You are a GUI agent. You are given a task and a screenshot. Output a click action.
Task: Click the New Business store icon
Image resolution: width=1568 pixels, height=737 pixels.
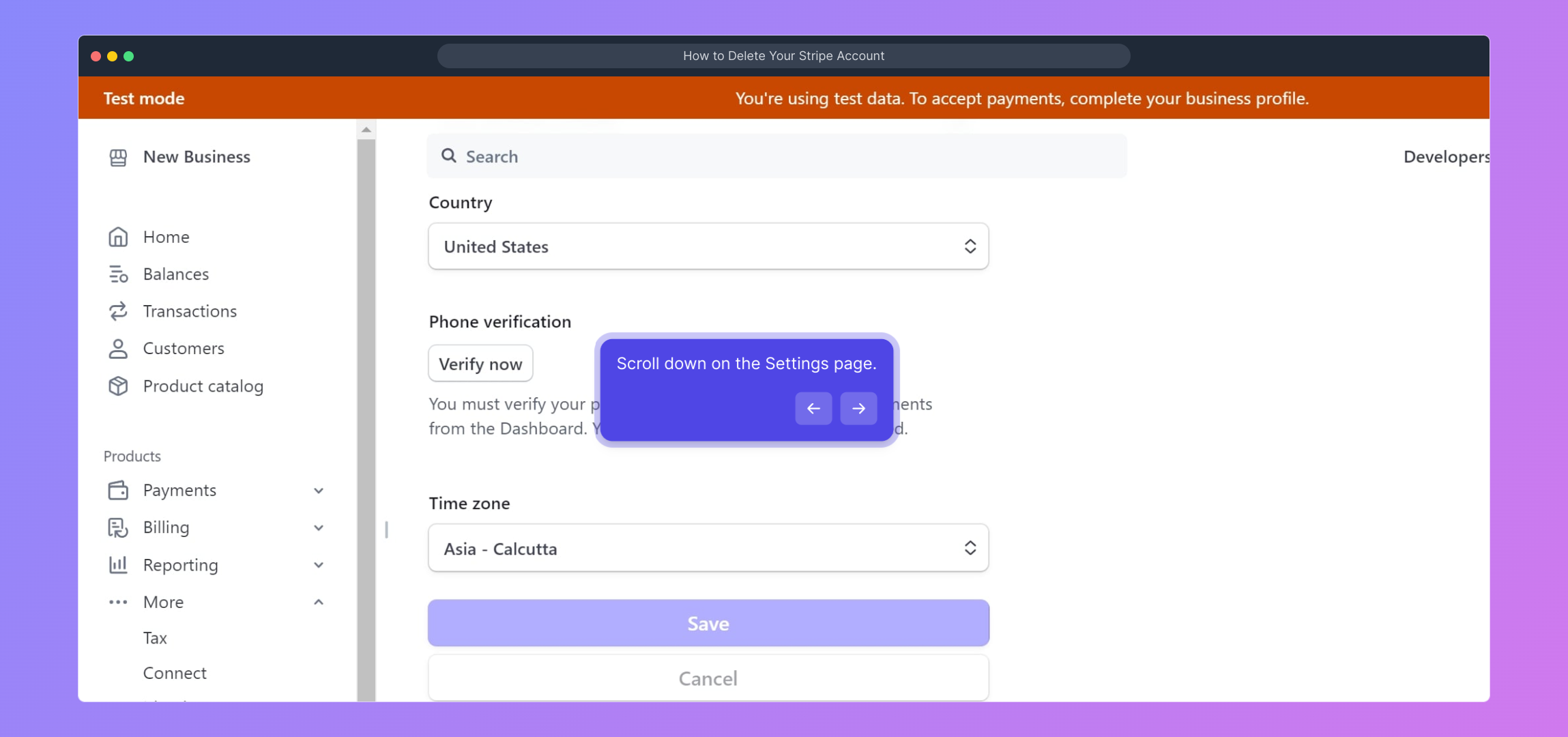point(118,158)
